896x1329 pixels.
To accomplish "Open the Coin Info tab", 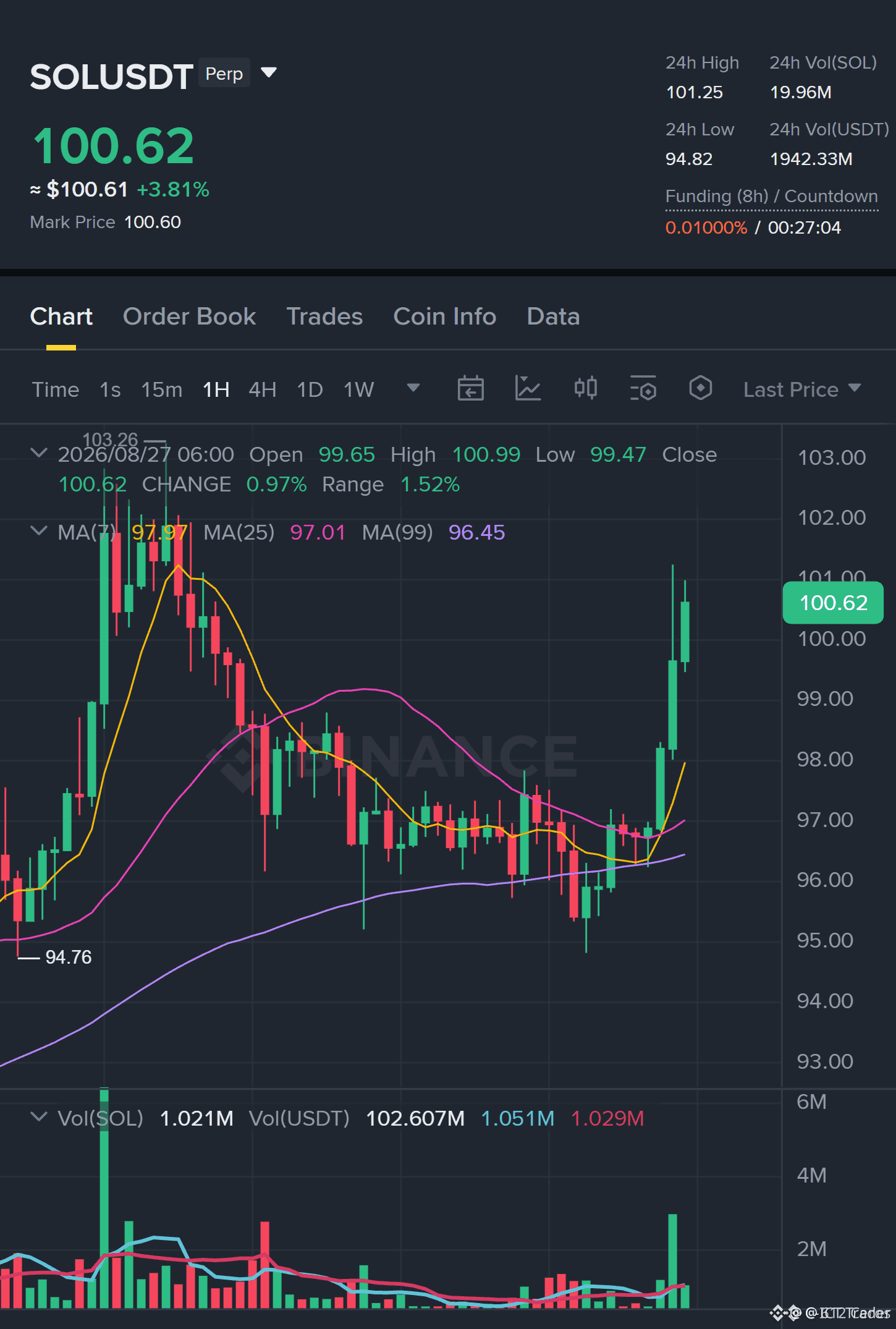I will point(445,316).
